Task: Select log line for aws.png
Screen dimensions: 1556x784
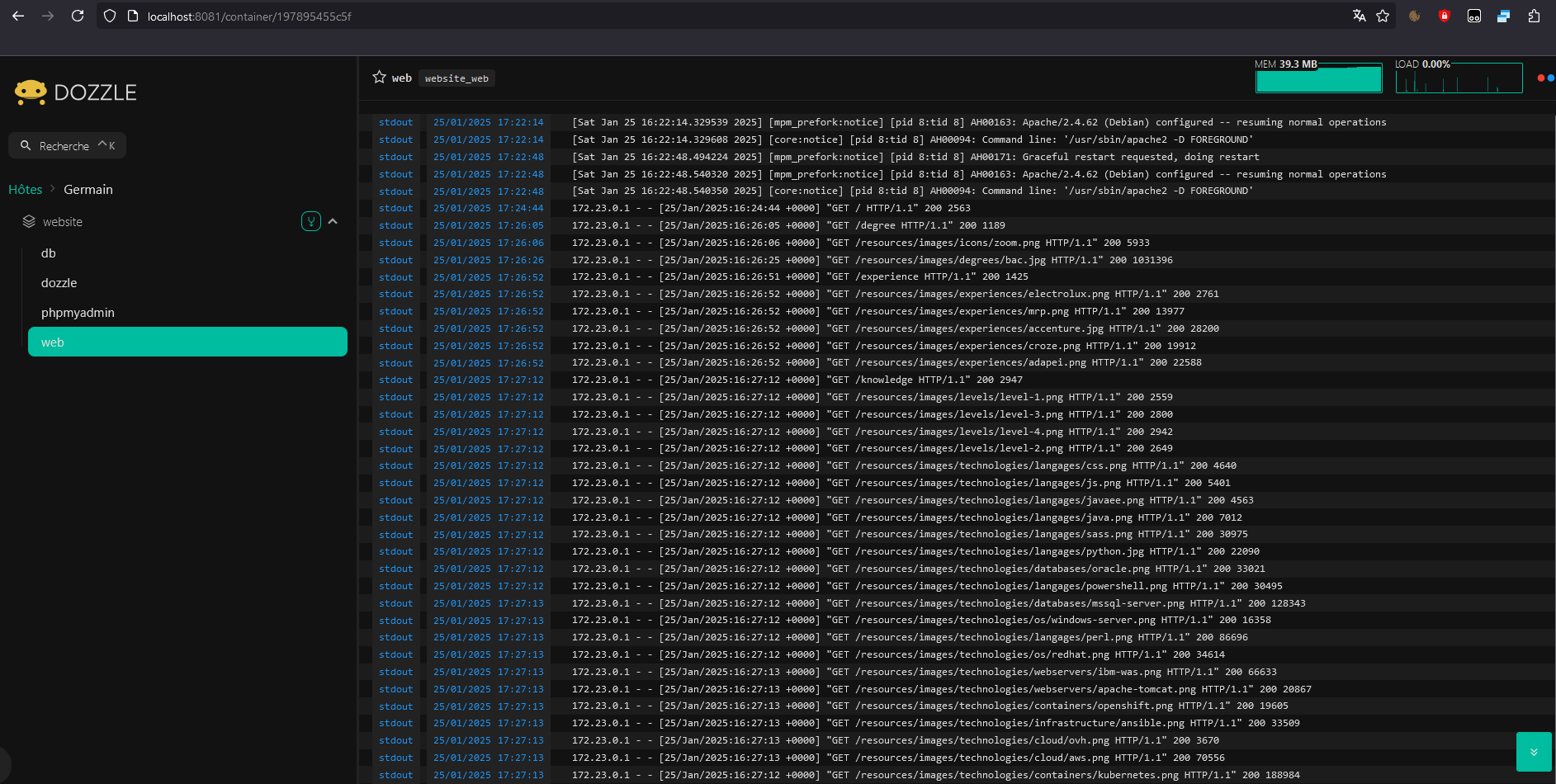Action: (958, 758)
